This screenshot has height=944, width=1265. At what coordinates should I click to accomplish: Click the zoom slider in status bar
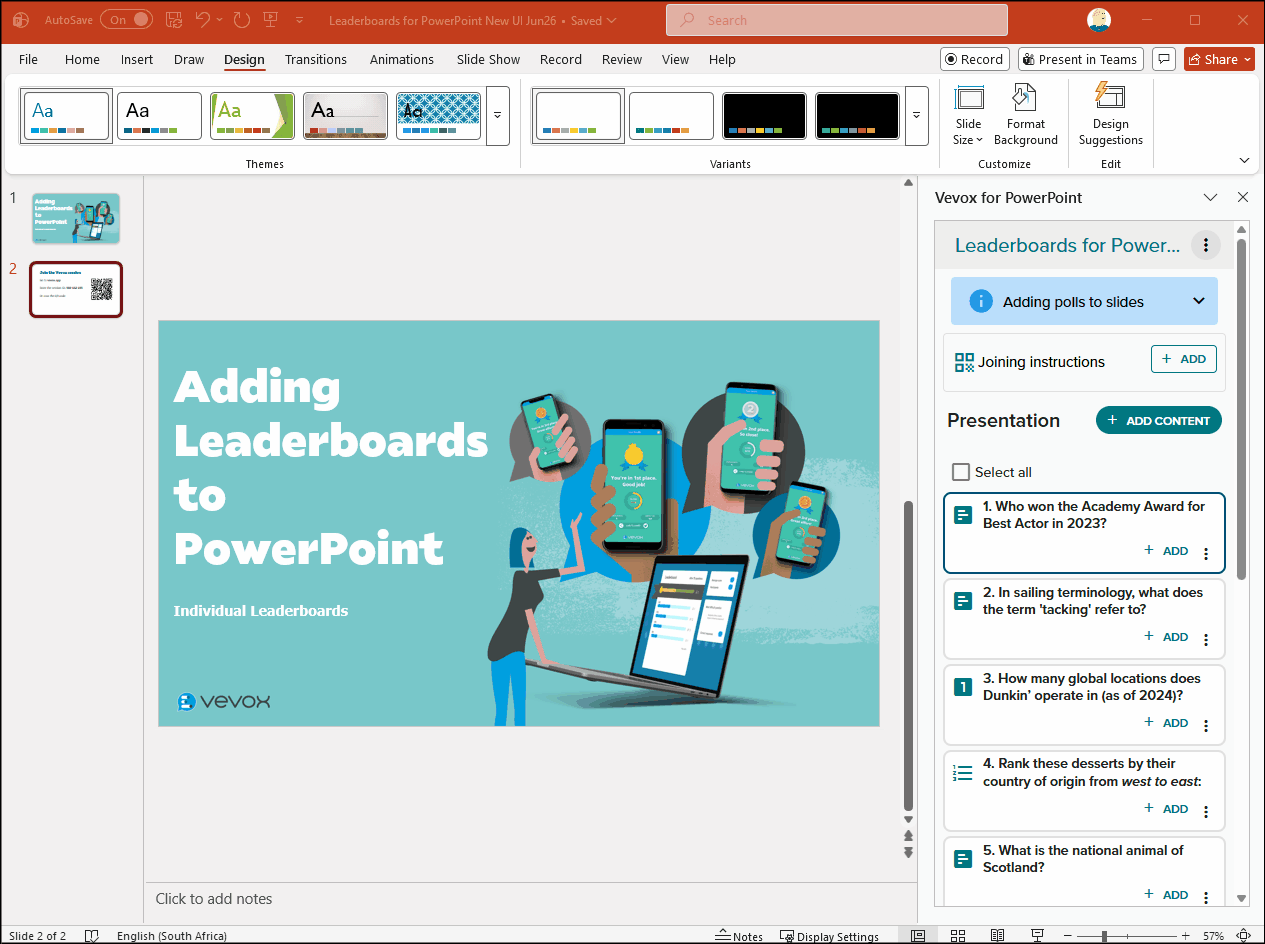click(1128, 936)
